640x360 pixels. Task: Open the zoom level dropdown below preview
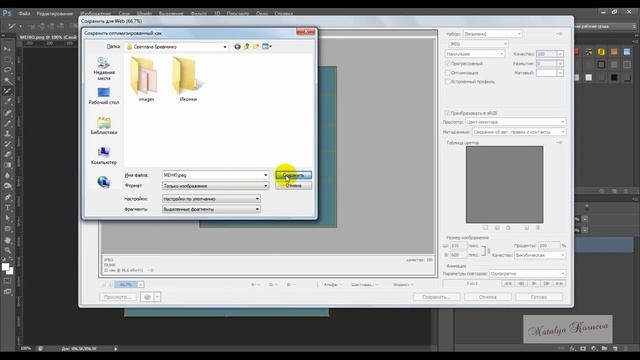point(140,284)
